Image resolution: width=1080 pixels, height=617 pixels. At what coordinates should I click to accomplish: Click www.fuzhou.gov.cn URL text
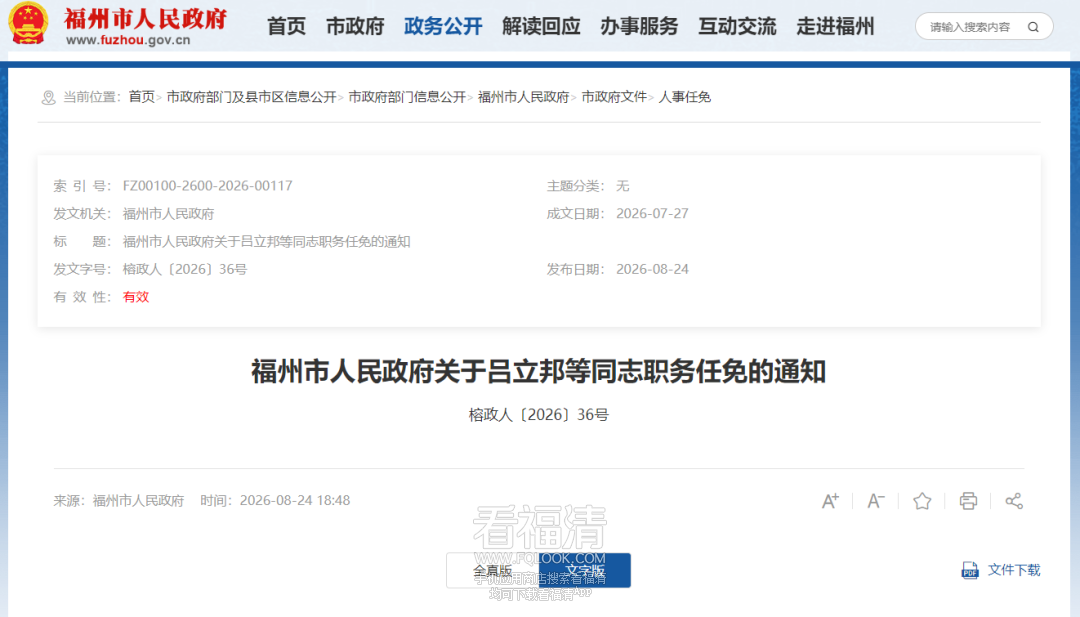pos(128,40)
